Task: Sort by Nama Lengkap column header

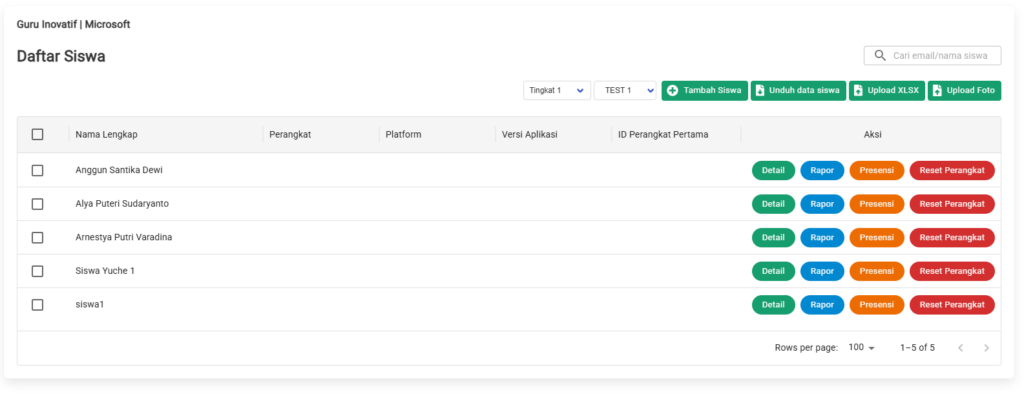Action: pos(106,135)
